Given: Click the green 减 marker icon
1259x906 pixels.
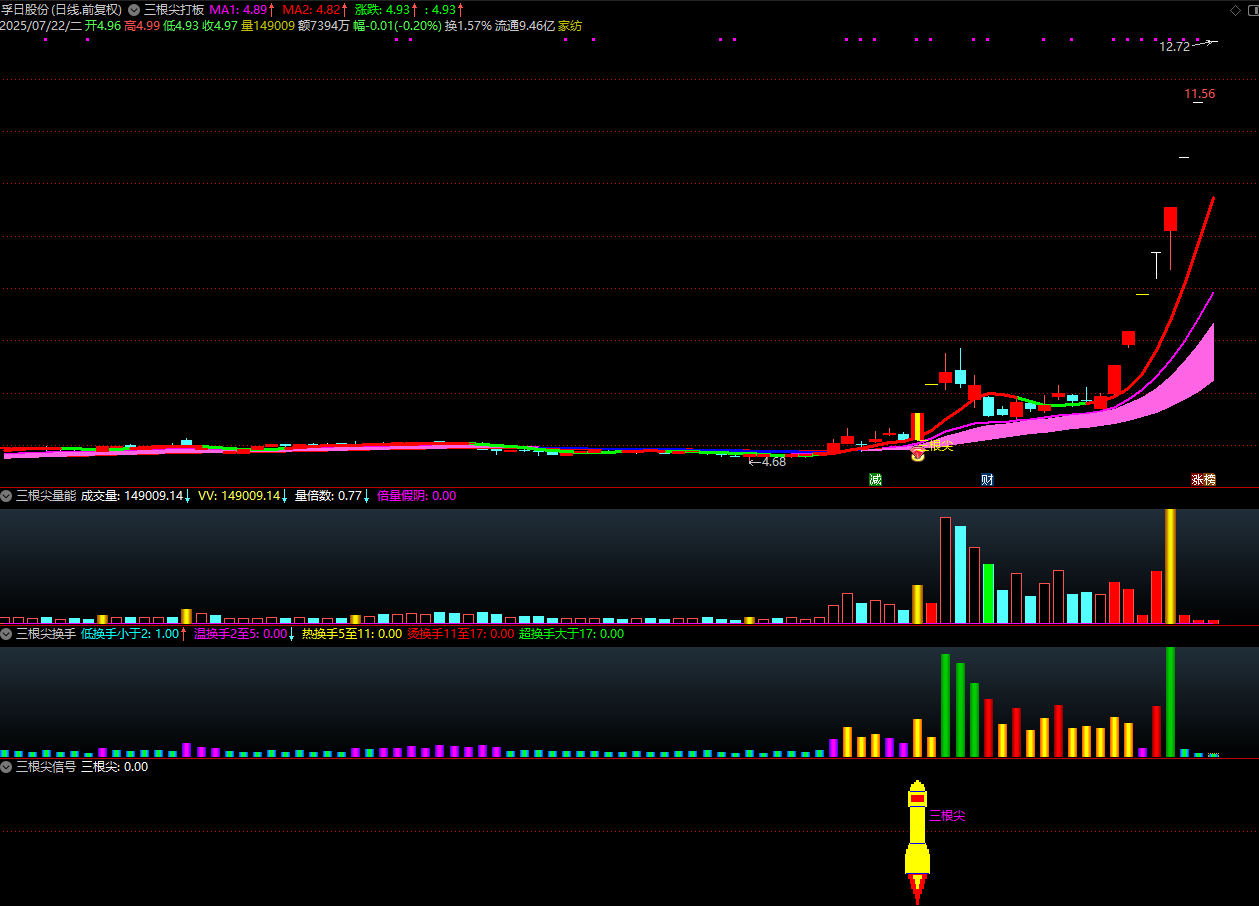Looking at the screenshot, I should pos(875,480).
